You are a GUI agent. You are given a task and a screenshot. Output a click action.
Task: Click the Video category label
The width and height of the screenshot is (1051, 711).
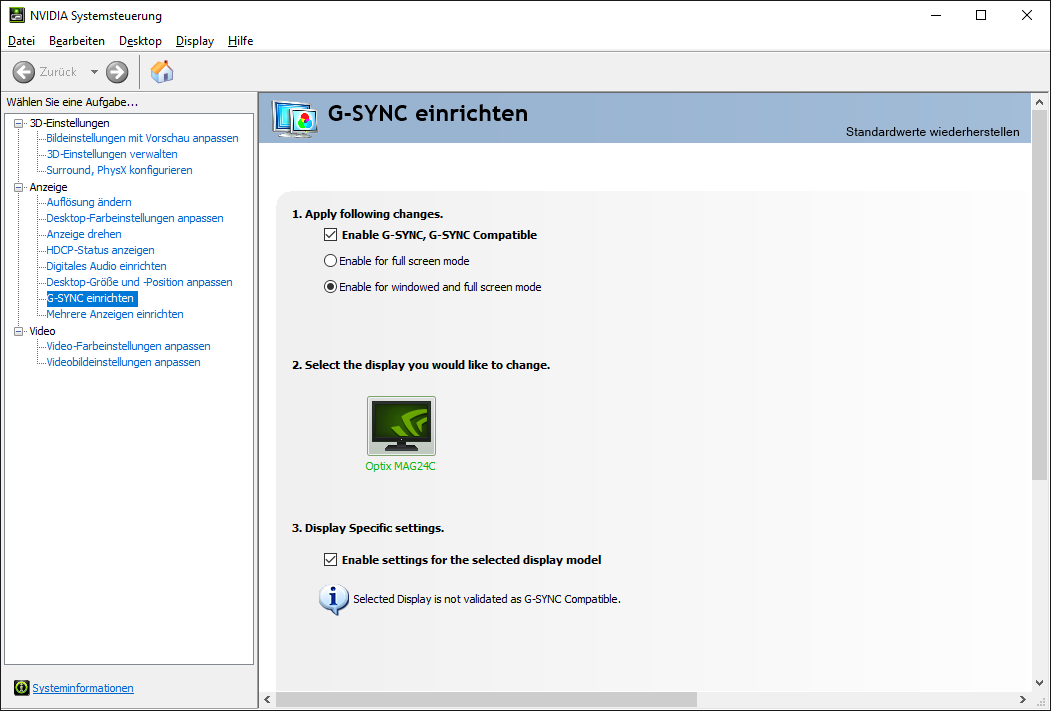click(x=42, y=331)
